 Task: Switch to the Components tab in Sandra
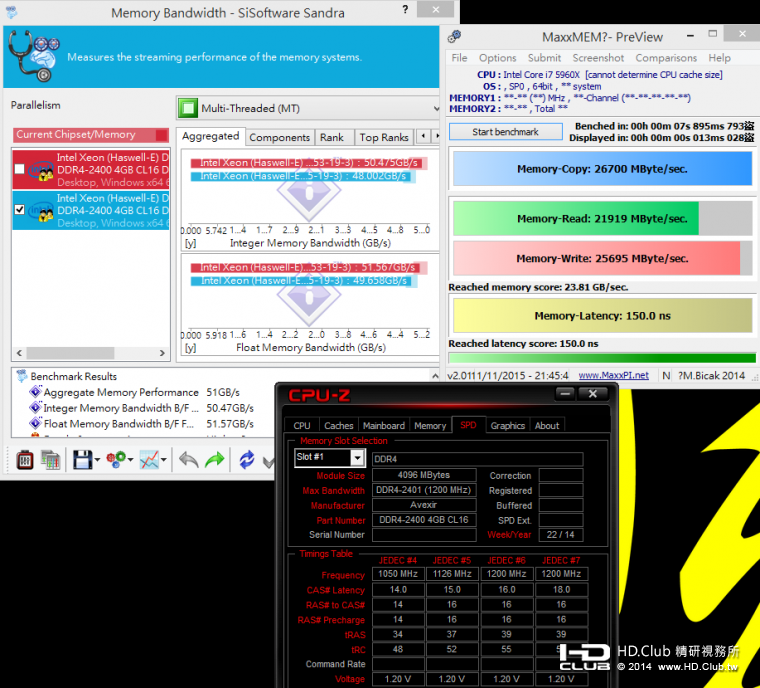tap(279, 137)
